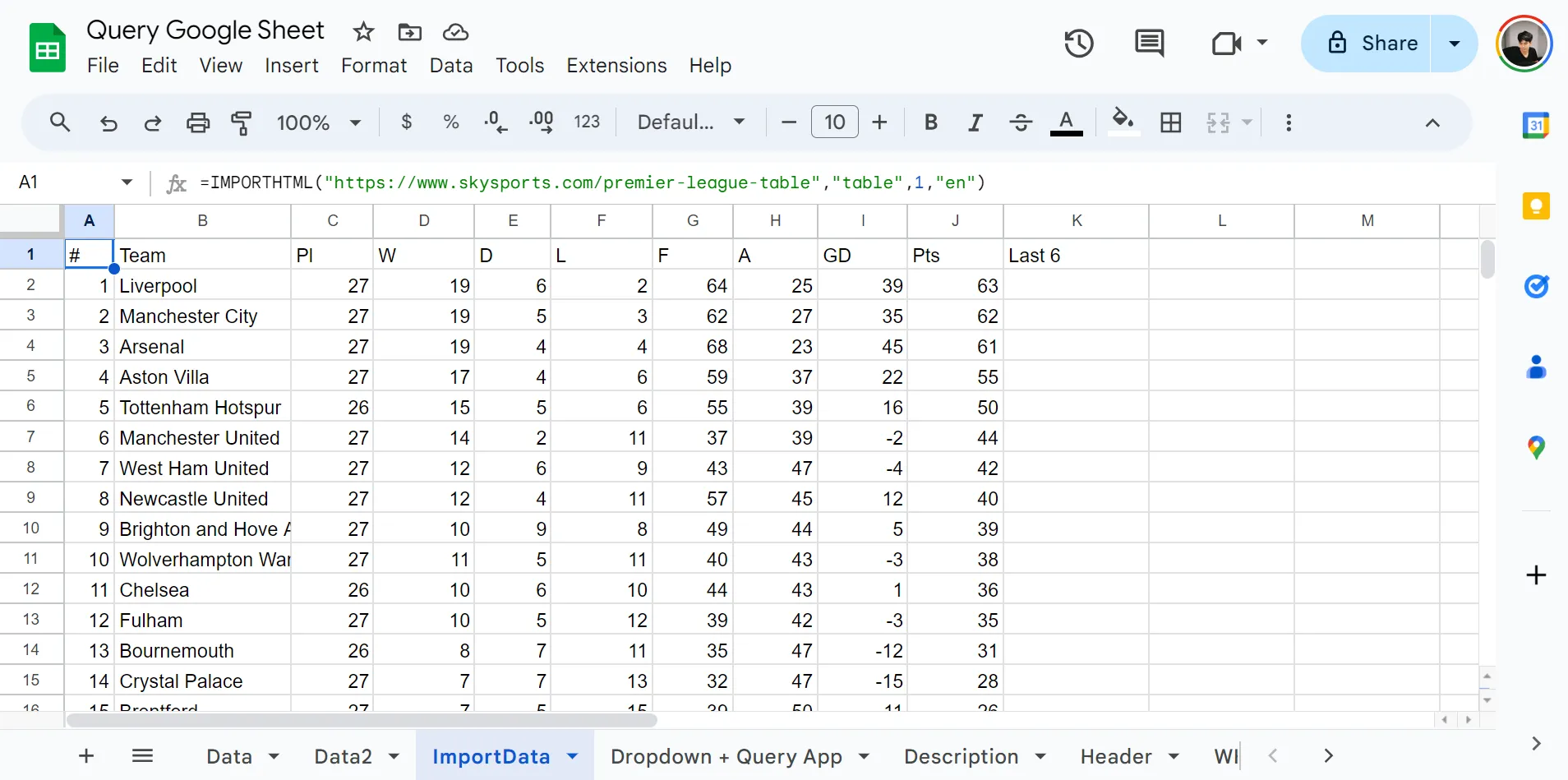Open version history clock icon

click(x=1079, y=43)
